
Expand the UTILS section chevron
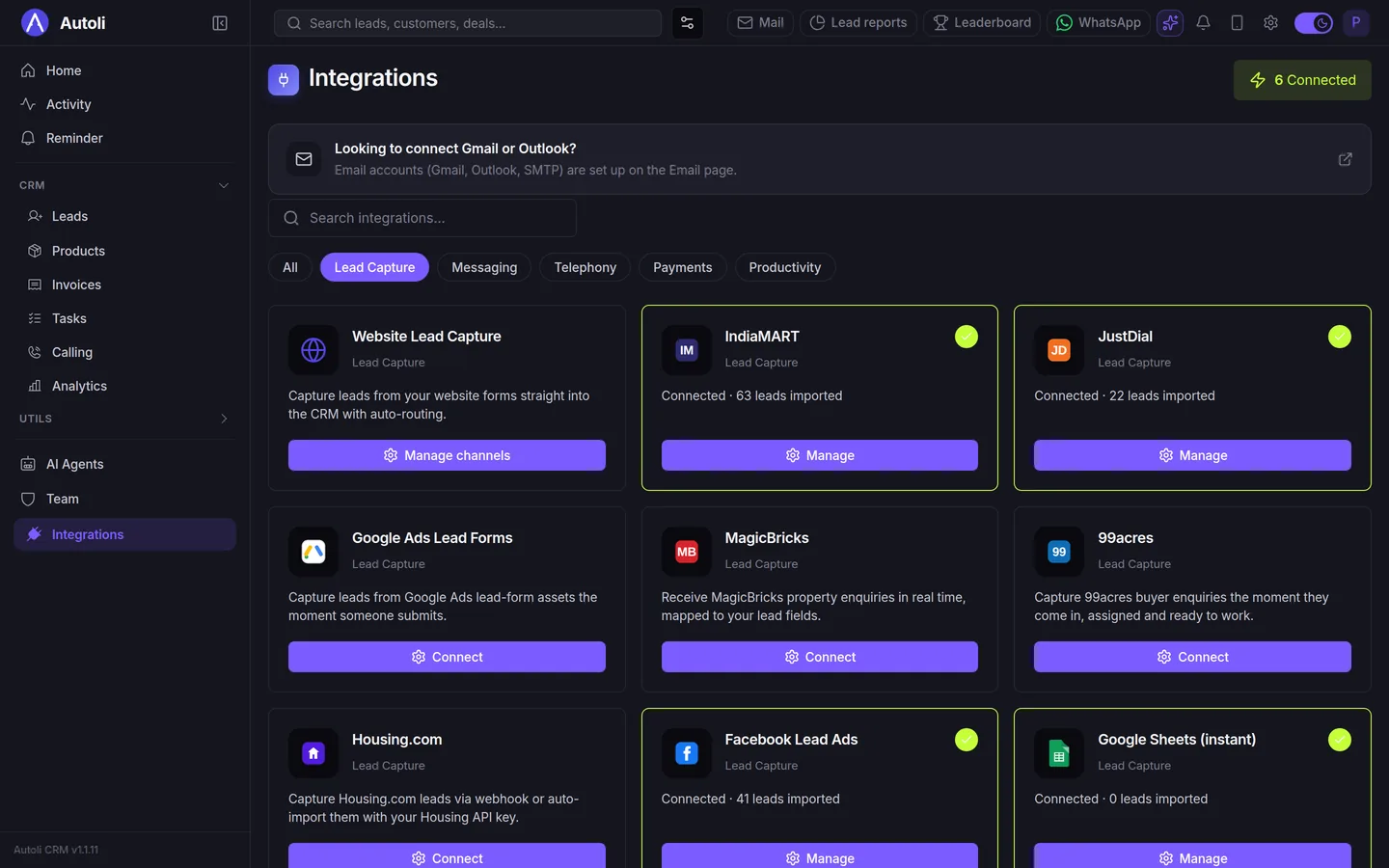224,419
